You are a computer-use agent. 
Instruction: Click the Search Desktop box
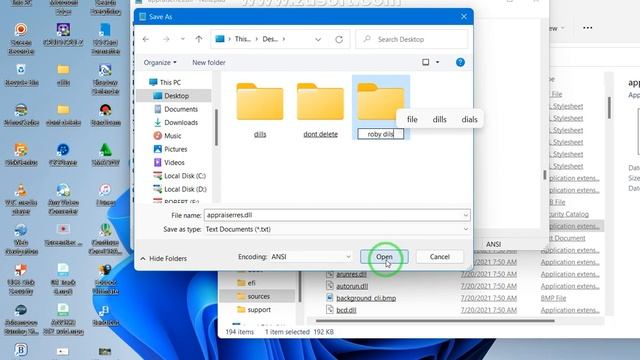(x=412, y=39)
